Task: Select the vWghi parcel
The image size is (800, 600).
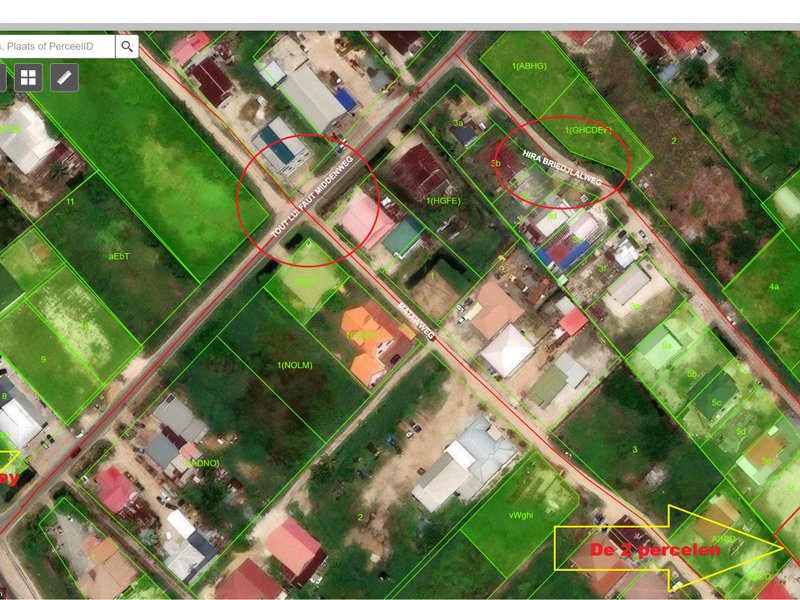Action: tap(520, 514)
